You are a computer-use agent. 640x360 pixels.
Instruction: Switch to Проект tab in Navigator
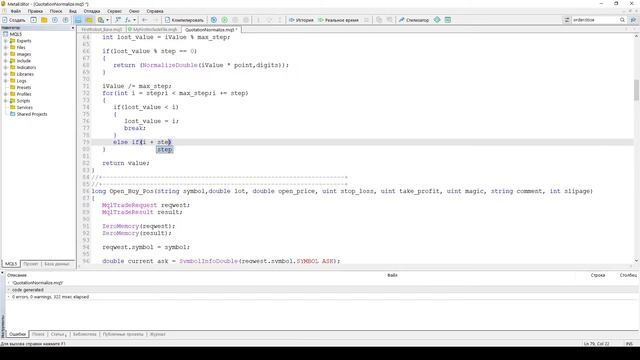point(31,264)
